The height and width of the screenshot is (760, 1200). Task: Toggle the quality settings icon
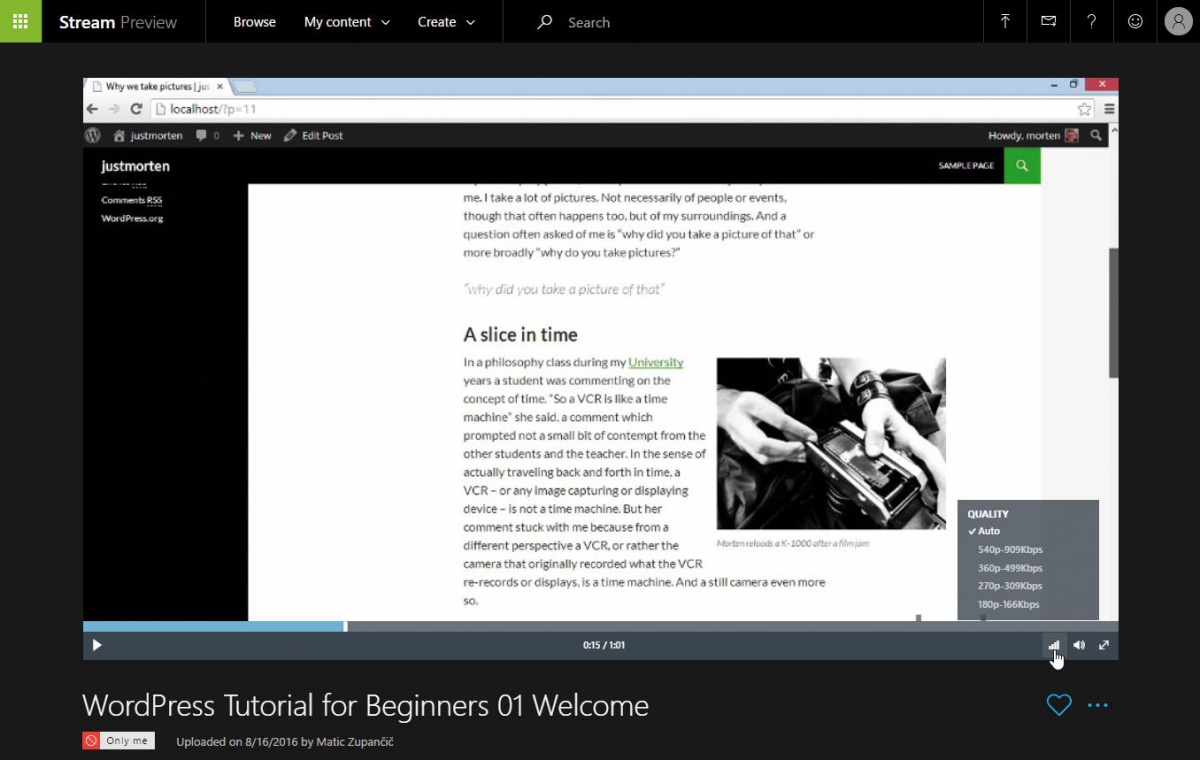pyautogui.click(x=1054, y=645)
